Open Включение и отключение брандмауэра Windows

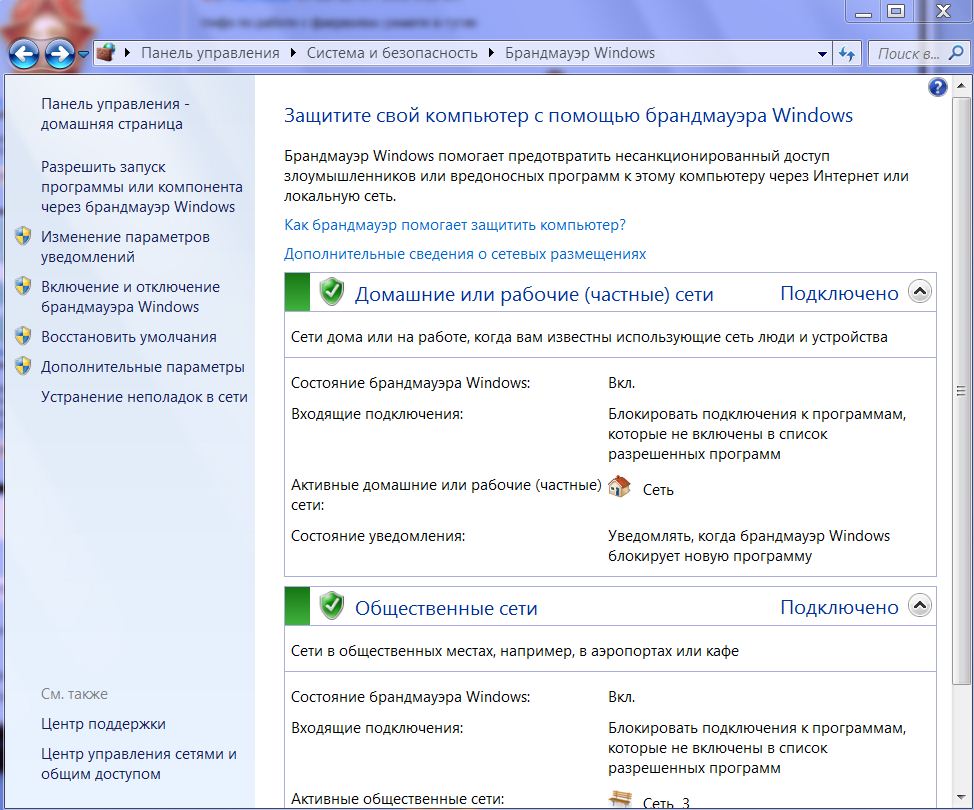[x=130, y=296]
